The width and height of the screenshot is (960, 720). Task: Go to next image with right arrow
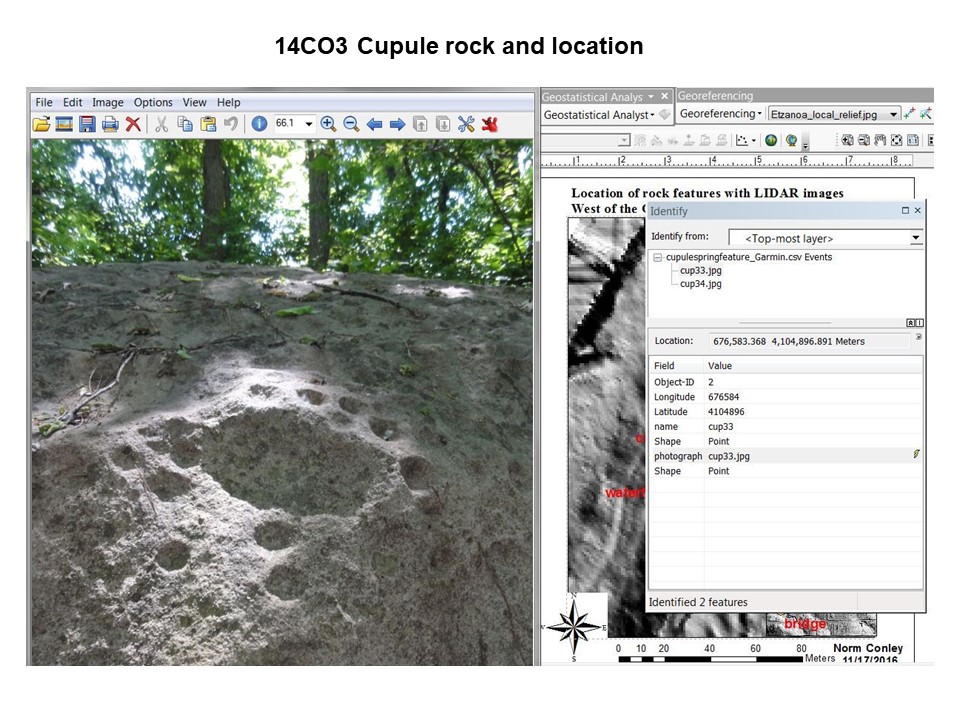pyautogui.click(x=397, y=124)
